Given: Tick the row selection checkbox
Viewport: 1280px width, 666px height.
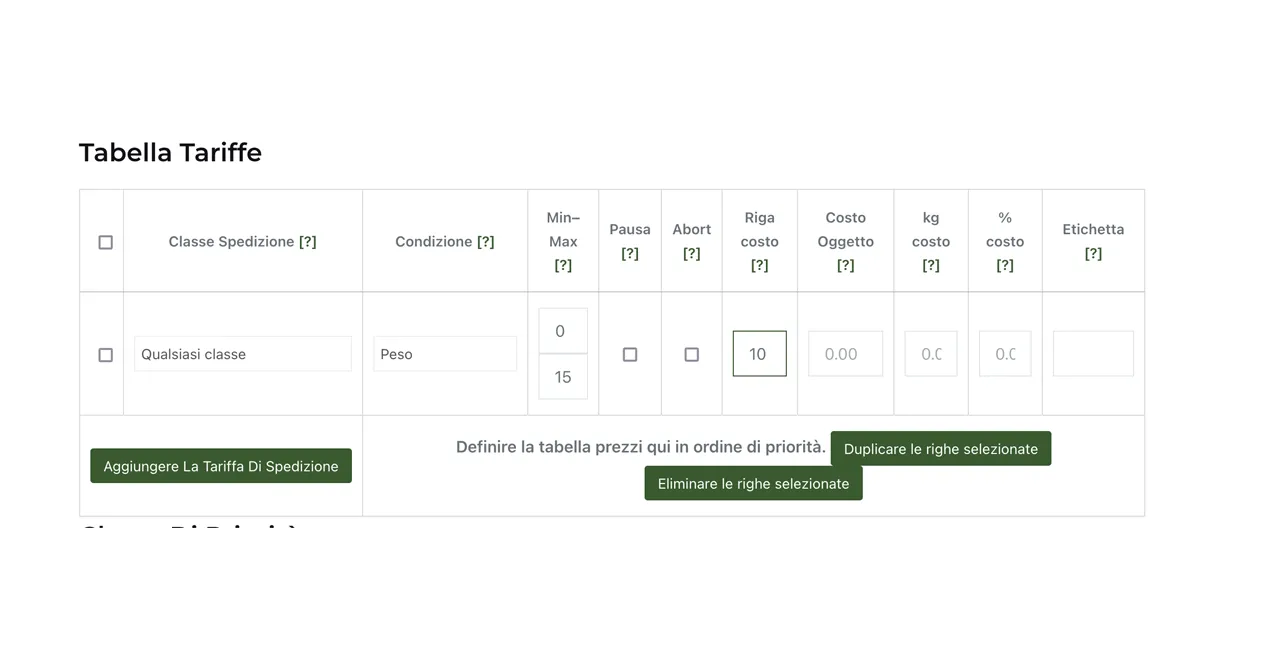Looking at the screenshot, I should [x=106, y=355].
